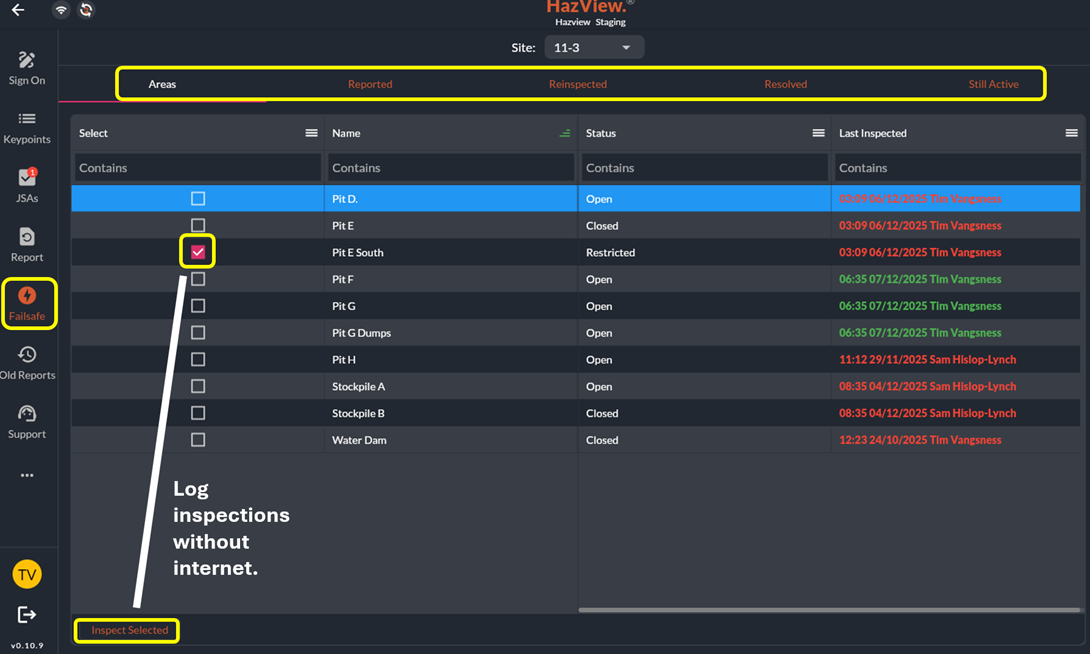
Task: Expand the Site 11-3 dropdown
Action: (x=594, y=48)
